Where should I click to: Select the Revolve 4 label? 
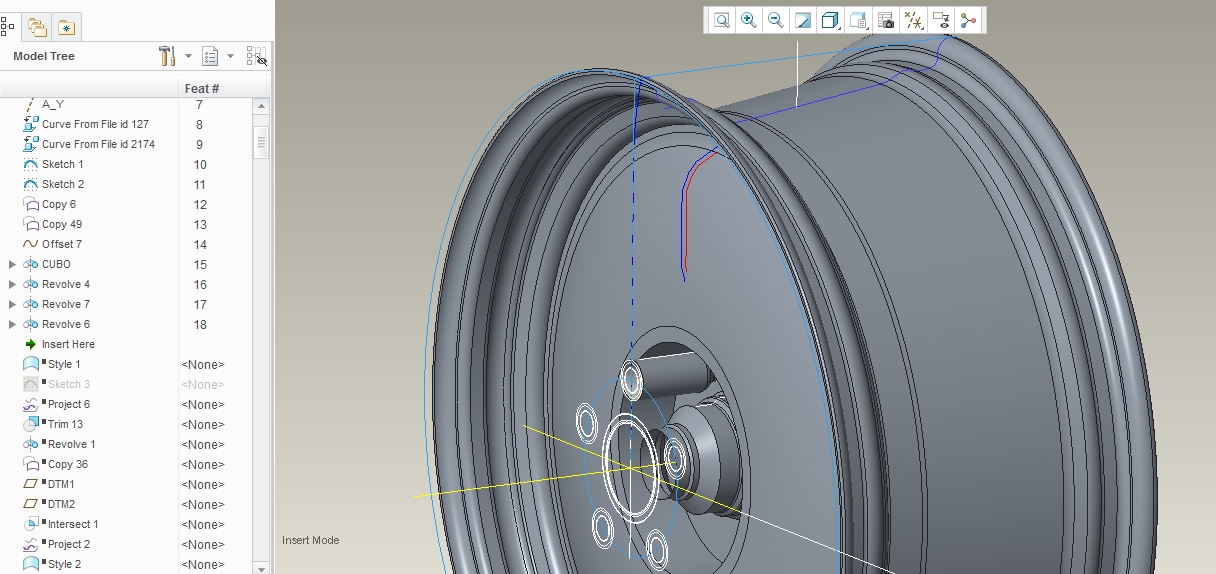[x=66, y=284]
